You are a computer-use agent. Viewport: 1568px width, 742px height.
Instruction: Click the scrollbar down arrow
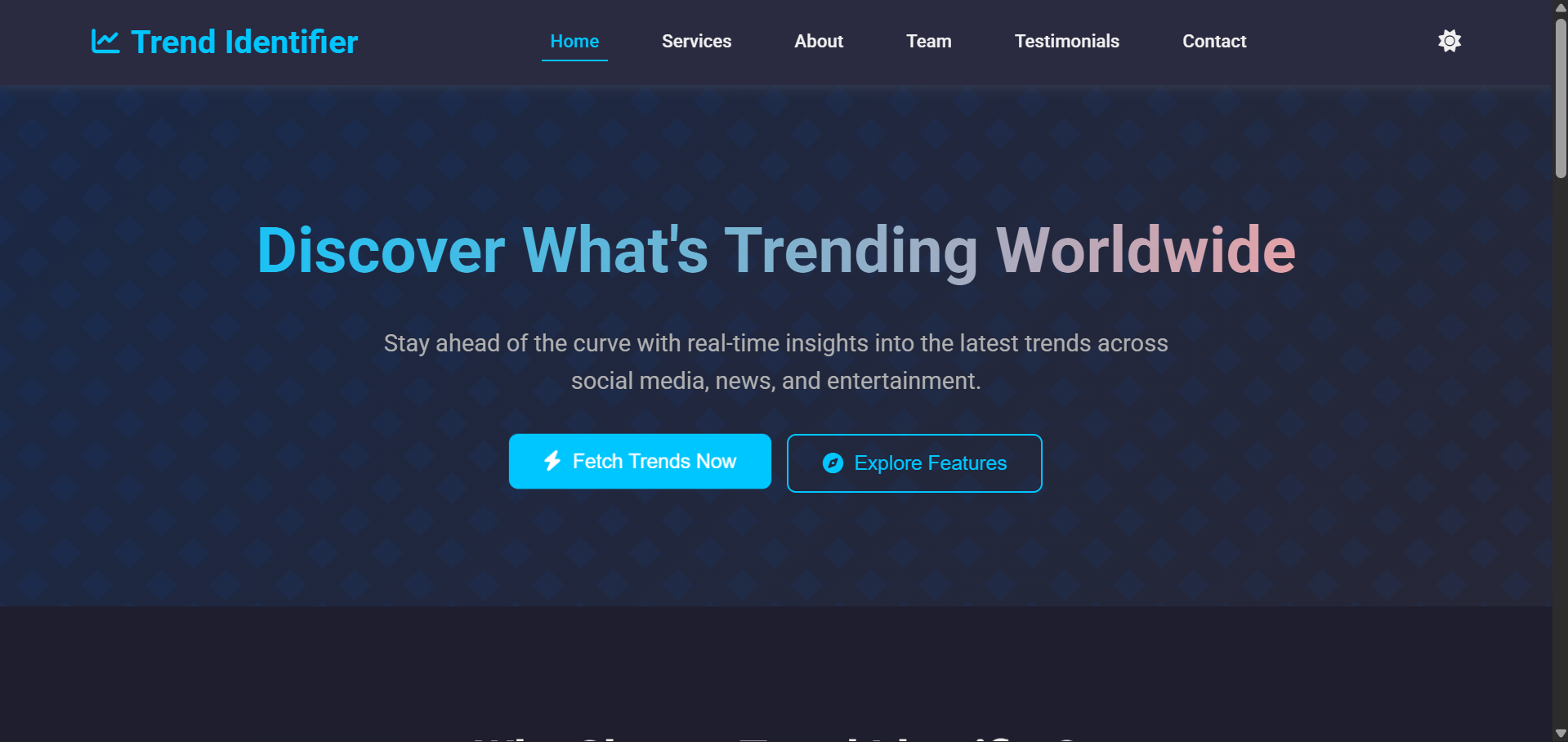1561,734
